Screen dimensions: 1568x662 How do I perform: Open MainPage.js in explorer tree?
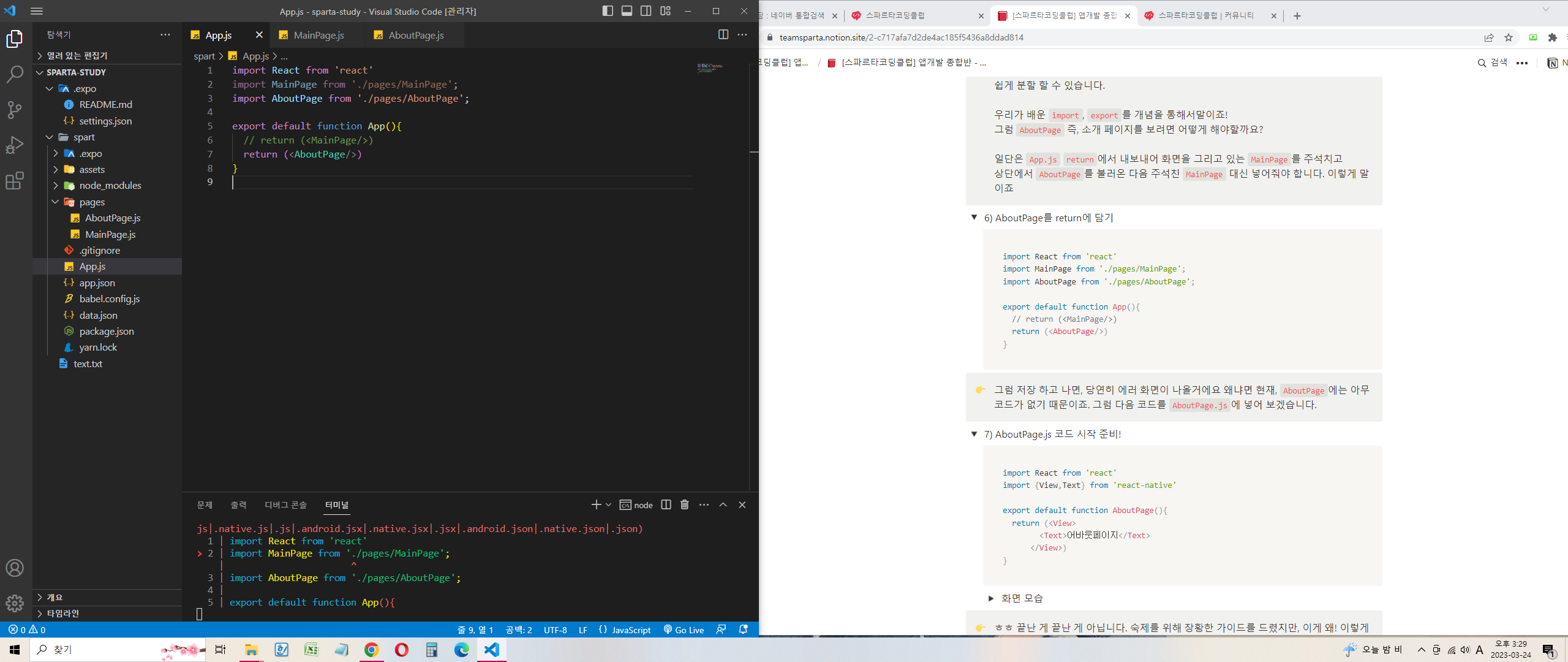pyautogui.click(x=107, y=235)
